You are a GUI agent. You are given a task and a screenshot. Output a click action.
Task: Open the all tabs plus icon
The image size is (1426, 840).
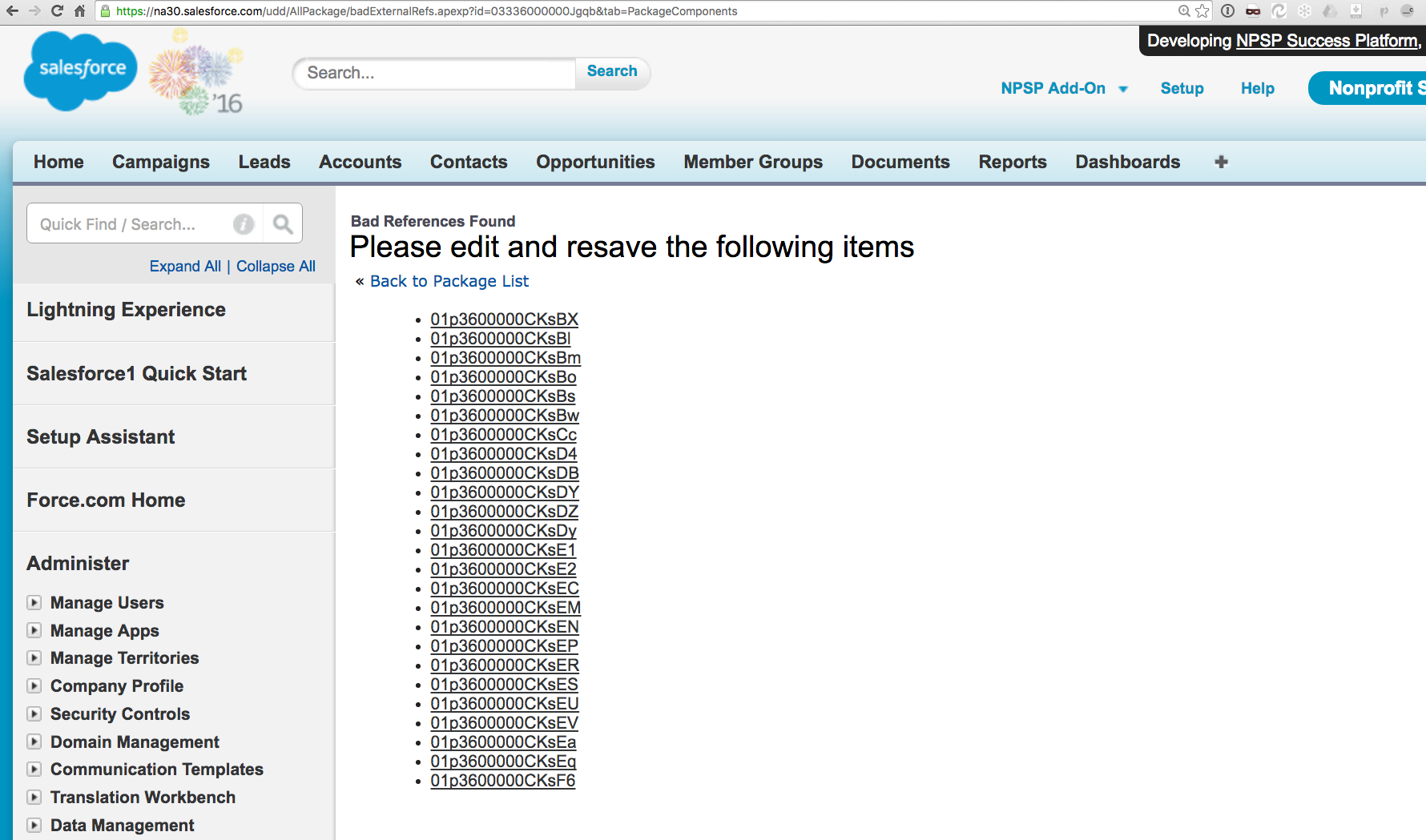[x=1221, y=162]
